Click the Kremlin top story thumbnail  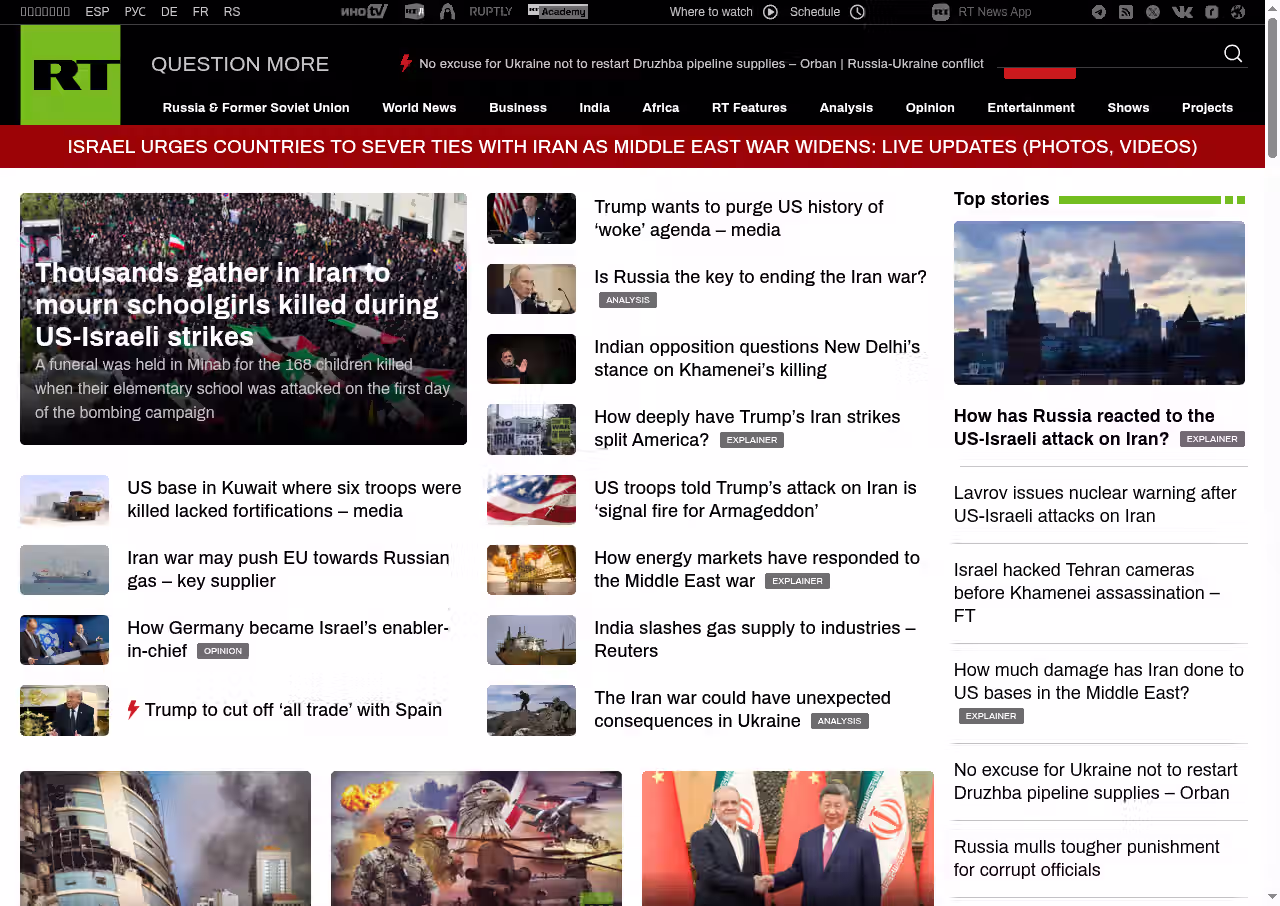pos(1099,303)
